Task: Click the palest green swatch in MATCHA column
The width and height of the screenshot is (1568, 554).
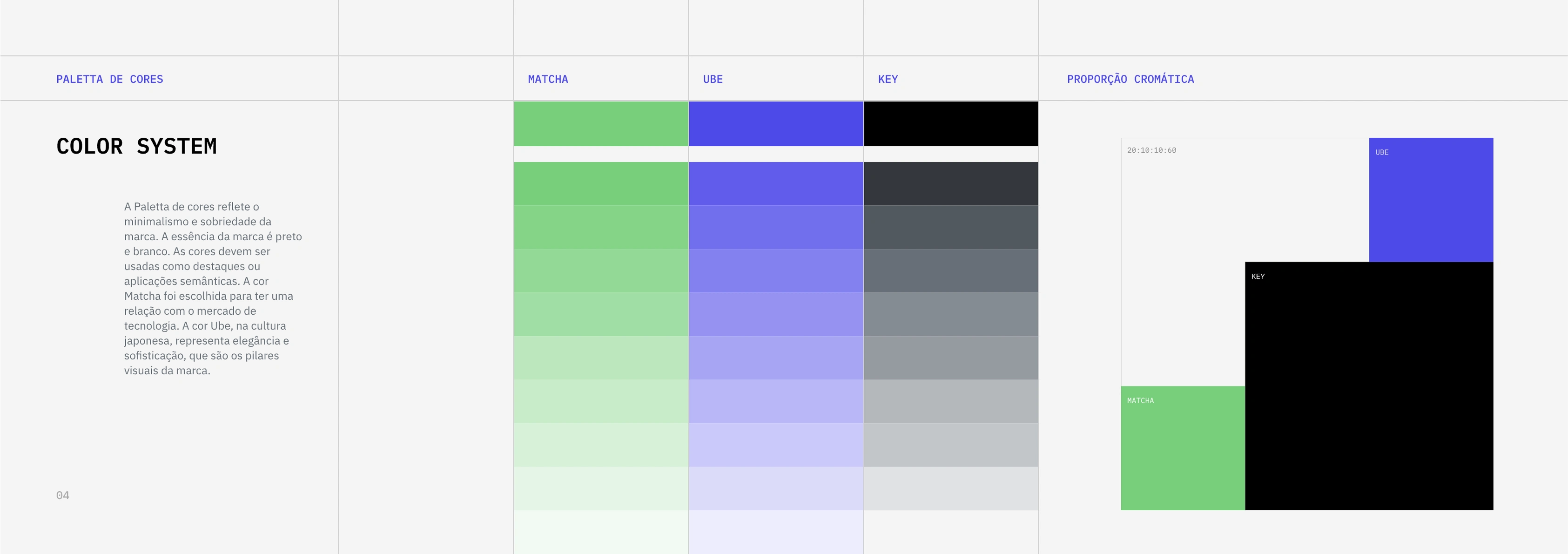Action: (601, 532)
